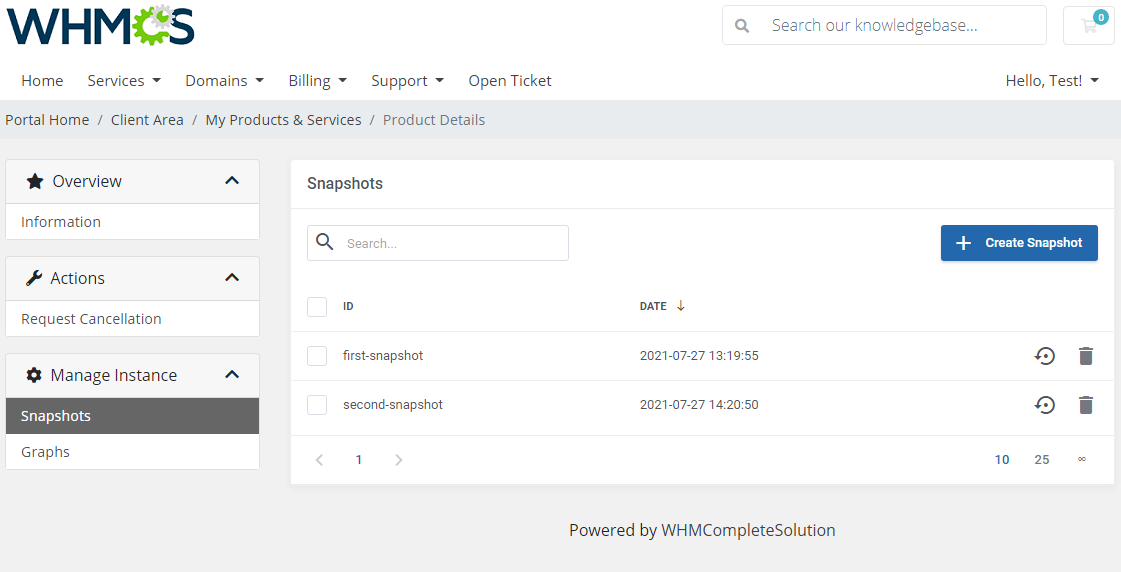Click Powered by WHMCompleteSolution footer text
Screen dimensions: 1121x572
(702, 531)
